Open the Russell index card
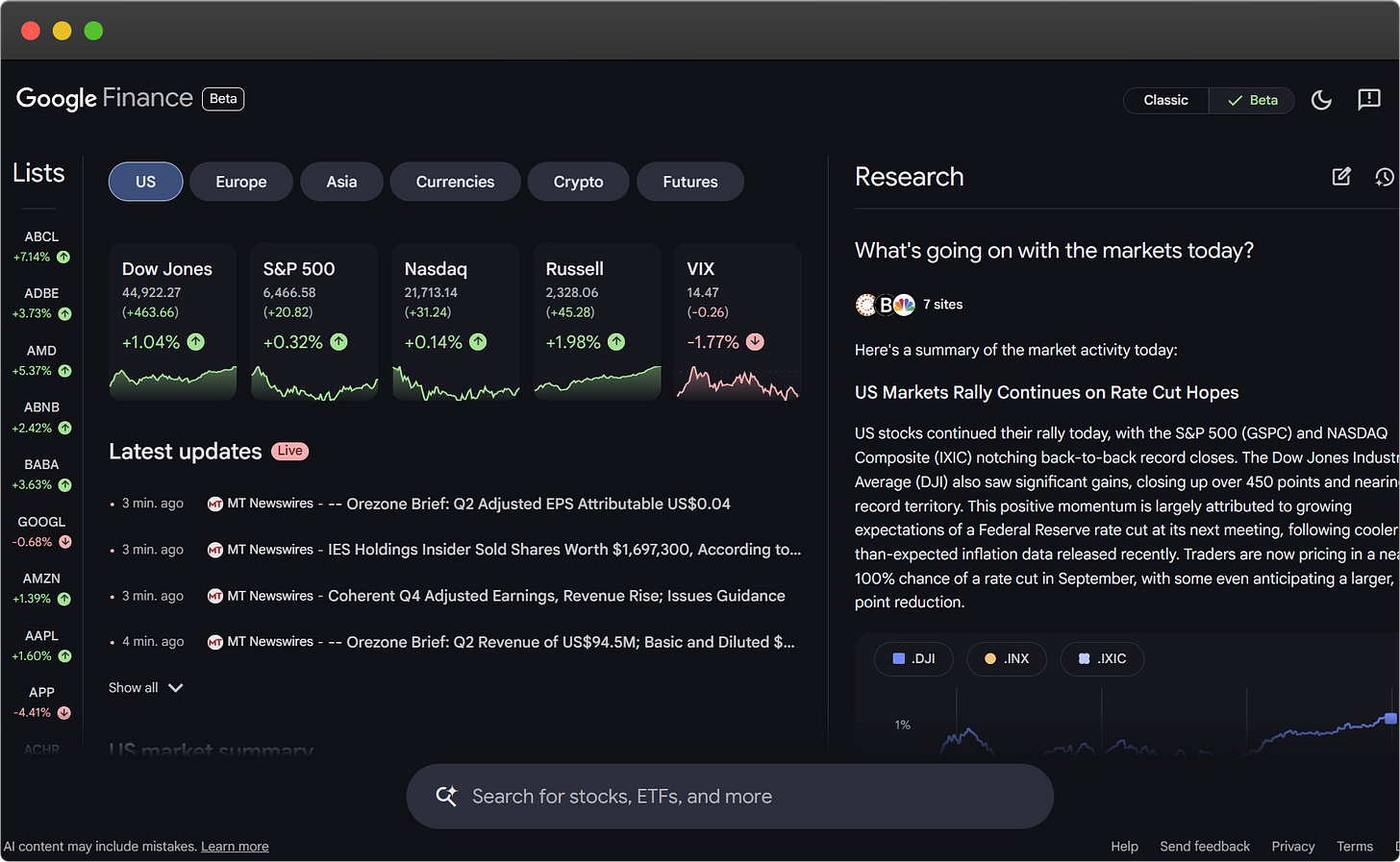The width and height of the screenshot is (1400, 862). tap(597, 322)
